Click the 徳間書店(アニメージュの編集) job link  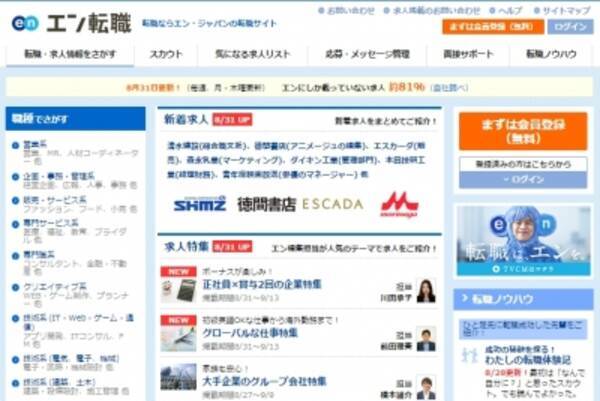309,146
